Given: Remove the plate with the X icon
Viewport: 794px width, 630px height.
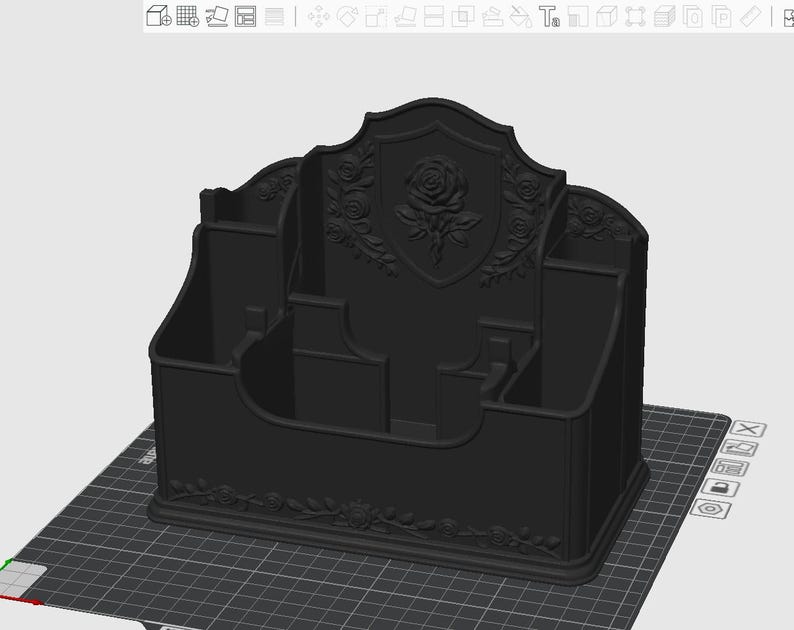Looking at the screenshot, I should coord(748,429).
